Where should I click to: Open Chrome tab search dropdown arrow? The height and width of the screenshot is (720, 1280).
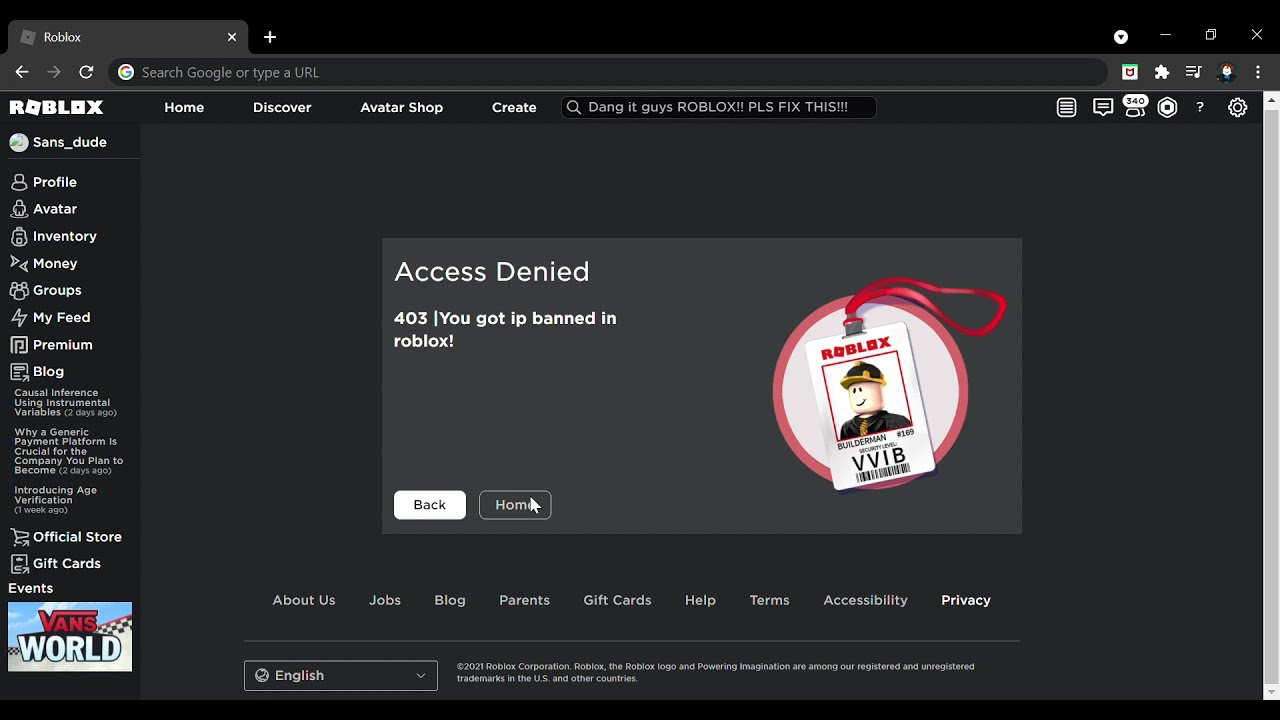(1121, 37)
